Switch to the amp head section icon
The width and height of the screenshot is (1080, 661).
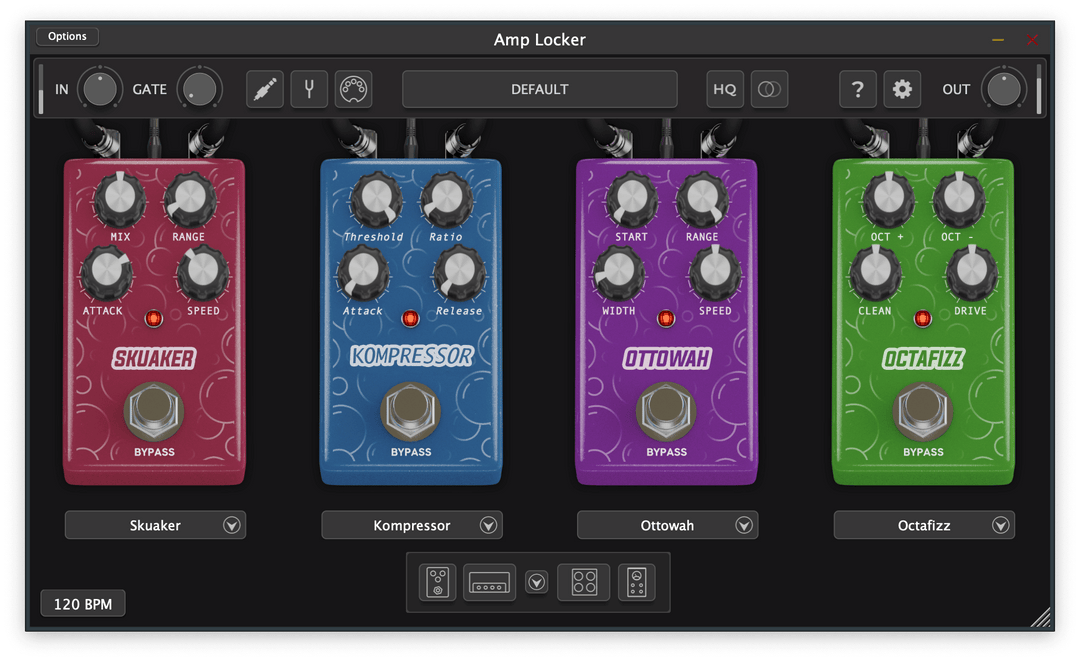pyautogui.click(x=490, y=582)
